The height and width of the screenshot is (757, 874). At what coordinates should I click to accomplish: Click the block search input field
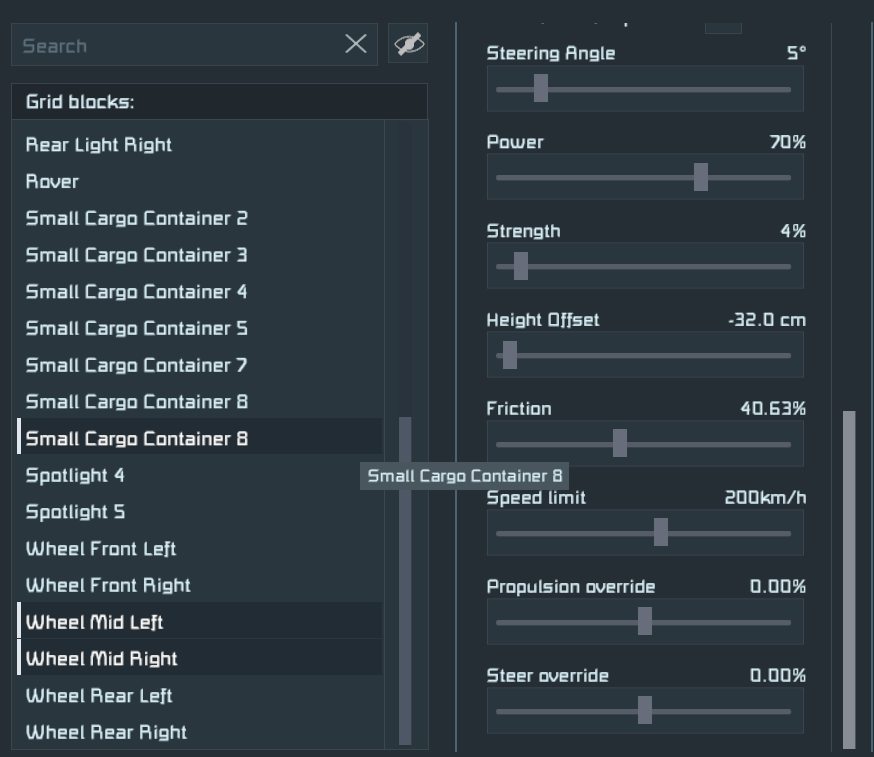pyautogui.click(x=180, y=45)
